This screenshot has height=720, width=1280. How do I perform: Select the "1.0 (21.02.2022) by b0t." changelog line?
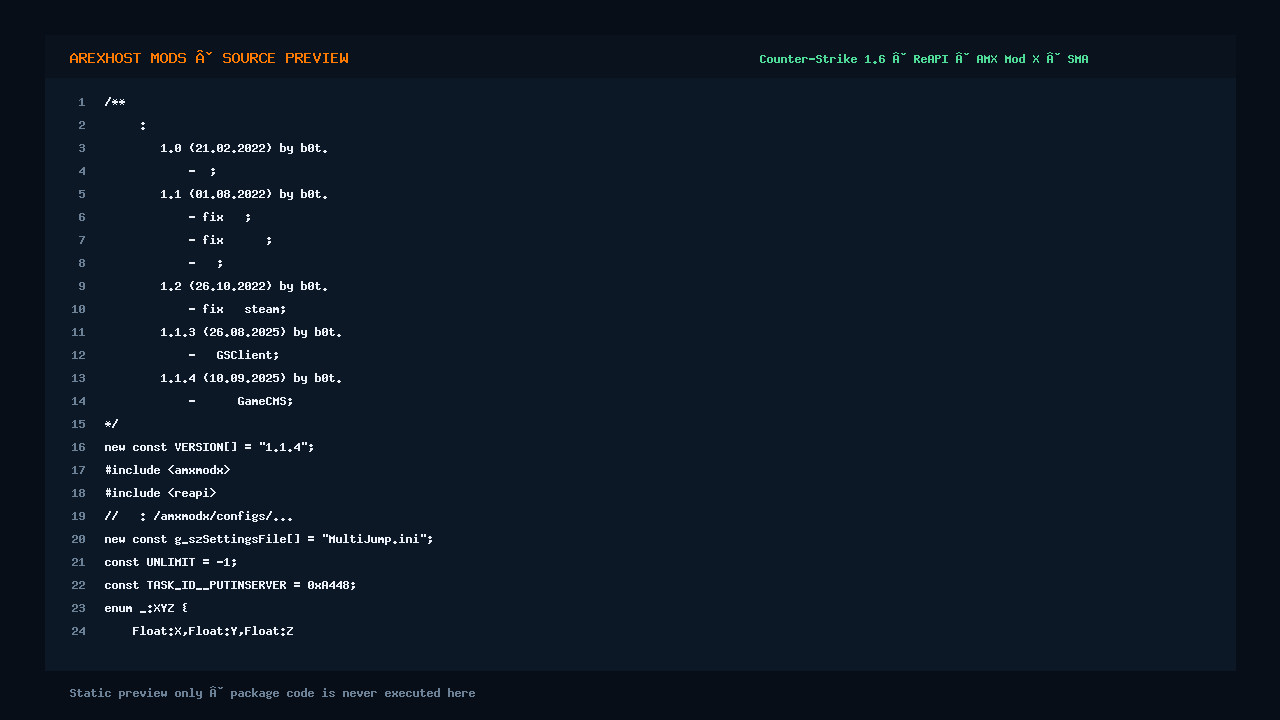coord(244,148)
